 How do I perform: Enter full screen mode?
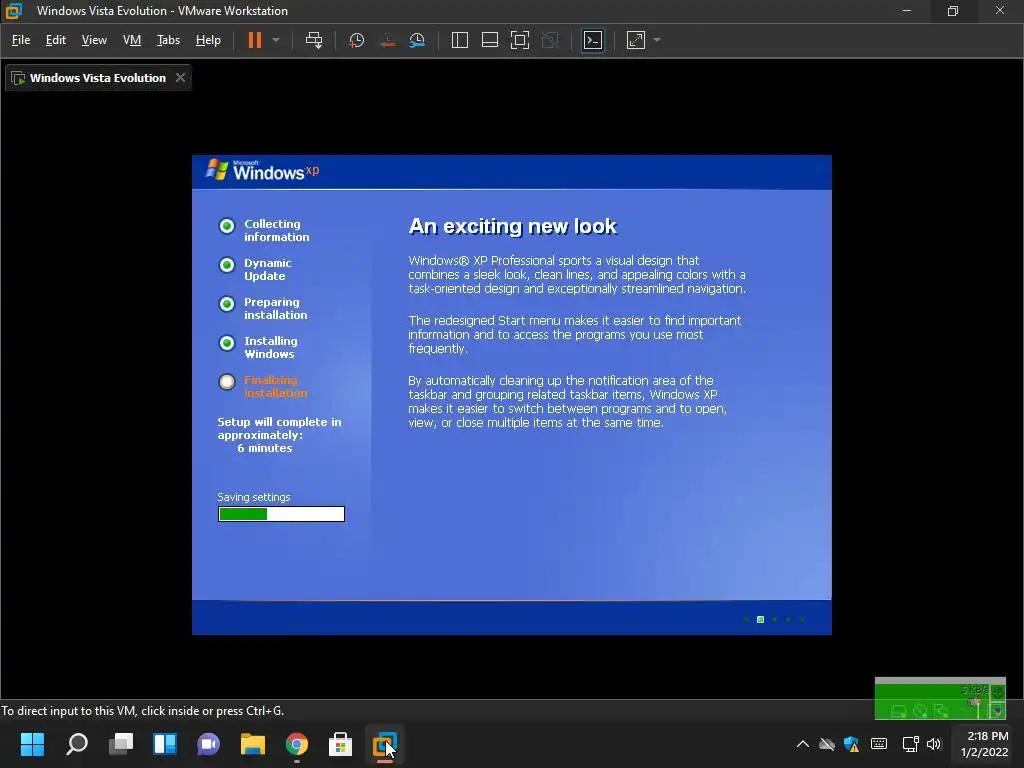pos(520,40)
